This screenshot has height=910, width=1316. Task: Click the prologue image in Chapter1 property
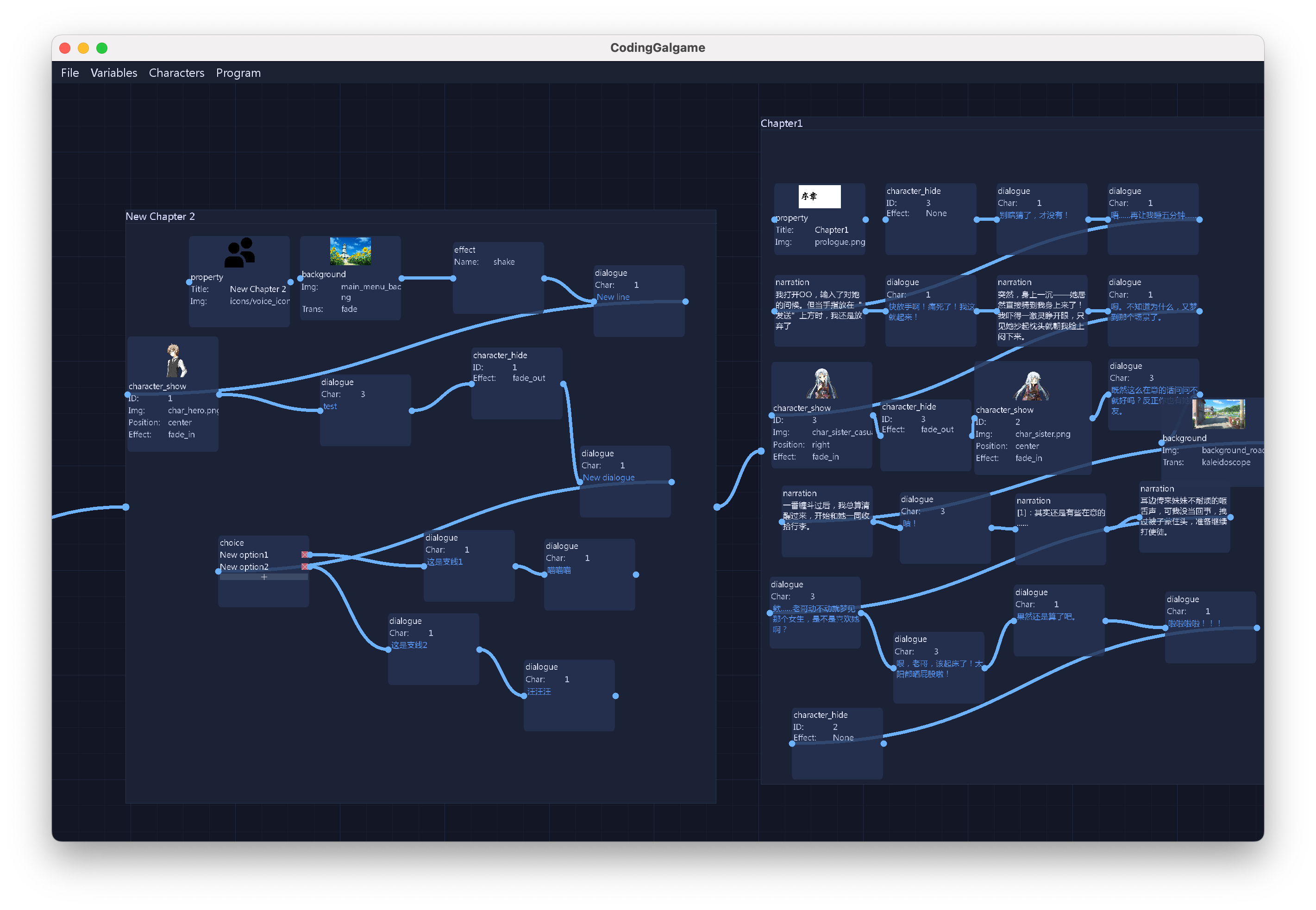point(819,197)
